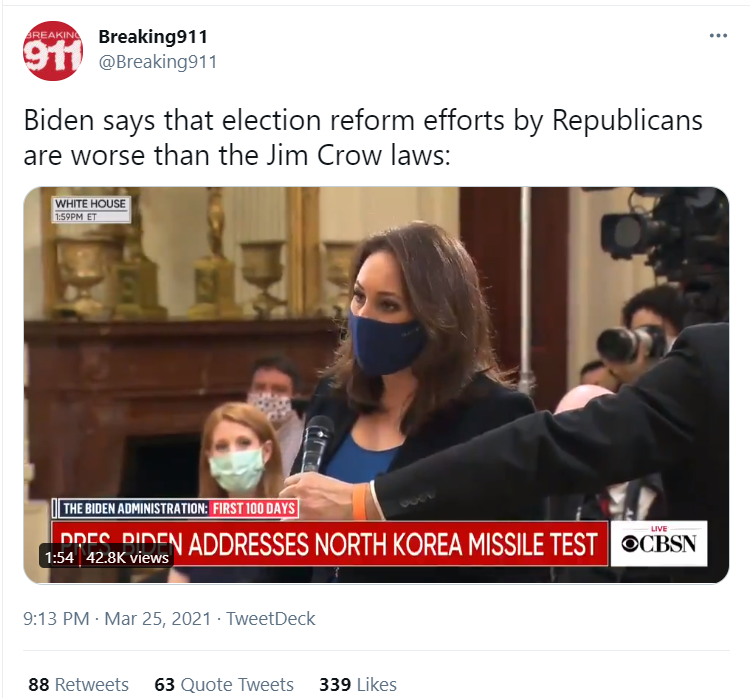Click the White House 1:59PM ET label

click(91, 209)
